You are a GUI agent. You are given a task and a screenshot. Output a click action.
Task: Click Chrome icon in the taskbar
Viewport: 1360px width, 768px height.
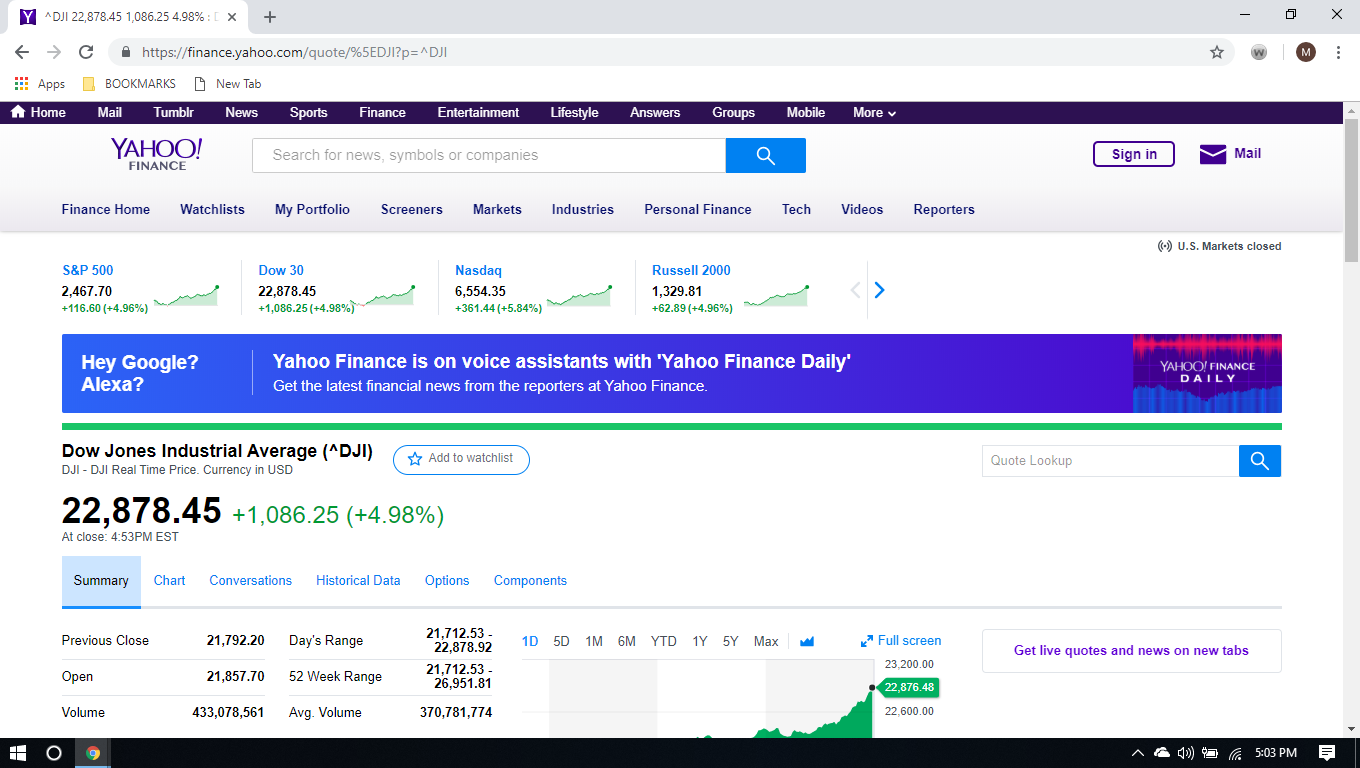coord(93,753)
